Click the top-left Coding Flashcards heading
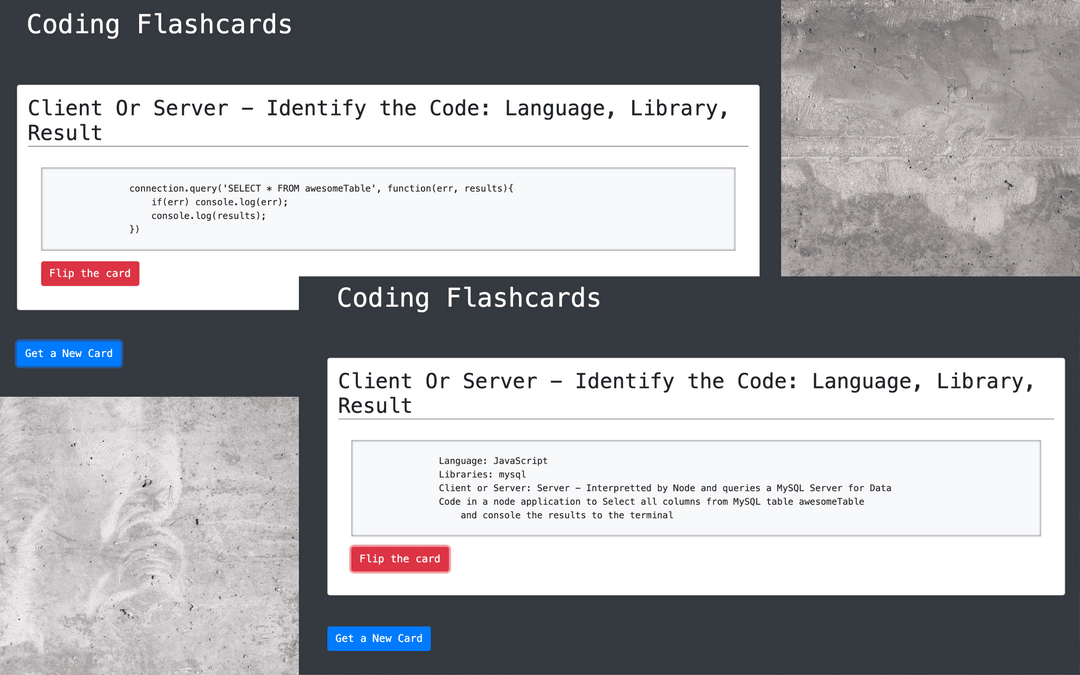This screenshot has height=675, width=1080. (x=159, y=24)
